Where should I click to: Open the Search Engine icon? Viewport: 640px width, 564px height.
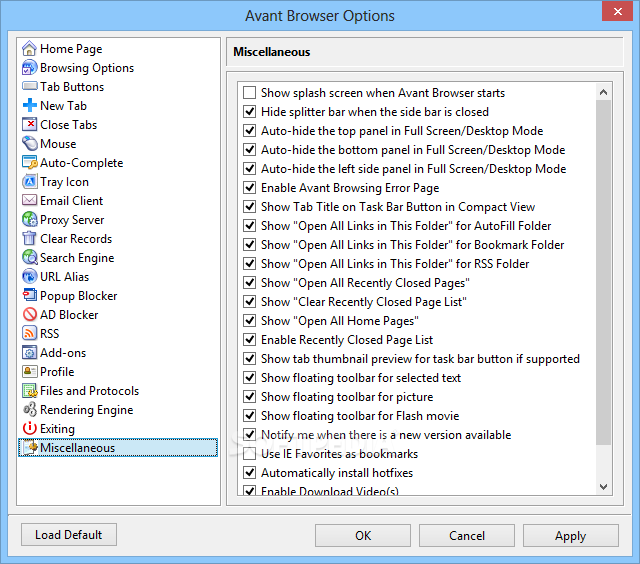[29, 258]
